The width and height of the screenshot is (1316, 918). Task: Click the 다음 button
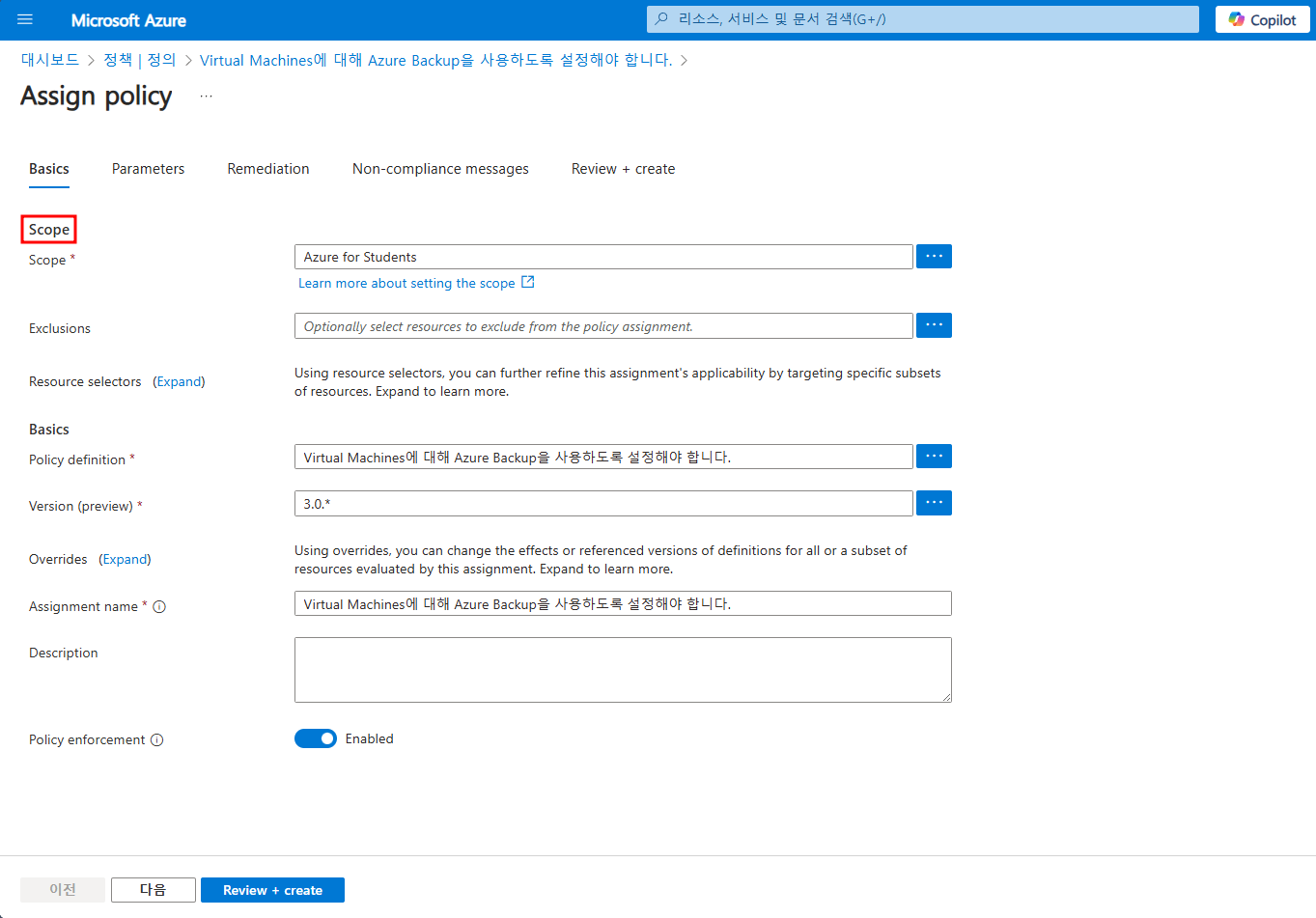point(154,890)
